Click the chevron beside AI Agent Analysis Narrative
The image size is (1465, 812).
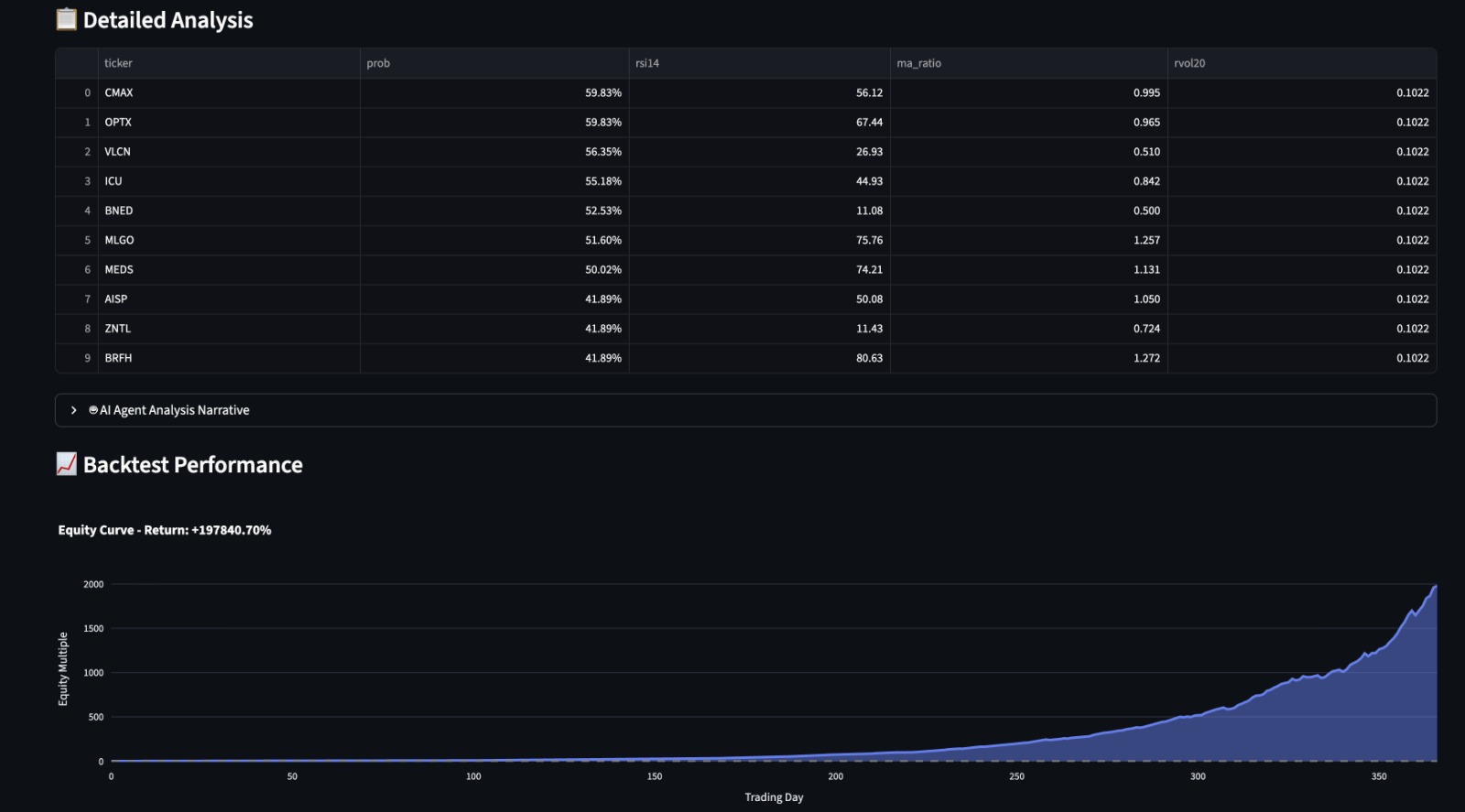74,410
